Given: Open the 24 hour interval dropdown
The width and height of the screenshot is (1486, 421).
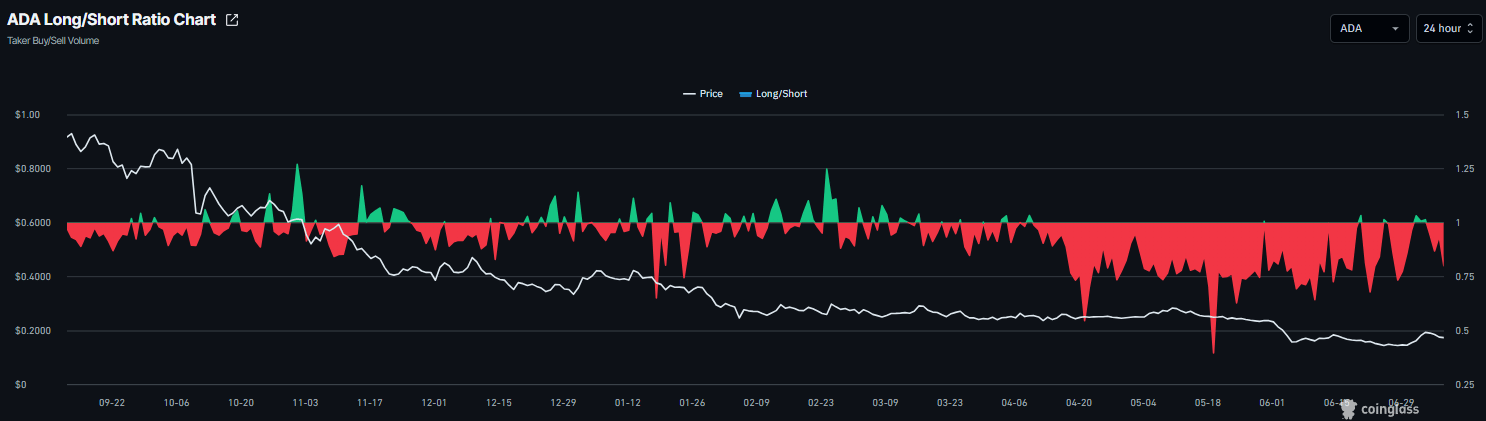Looking at the screenshot, I should (1449, 29).
